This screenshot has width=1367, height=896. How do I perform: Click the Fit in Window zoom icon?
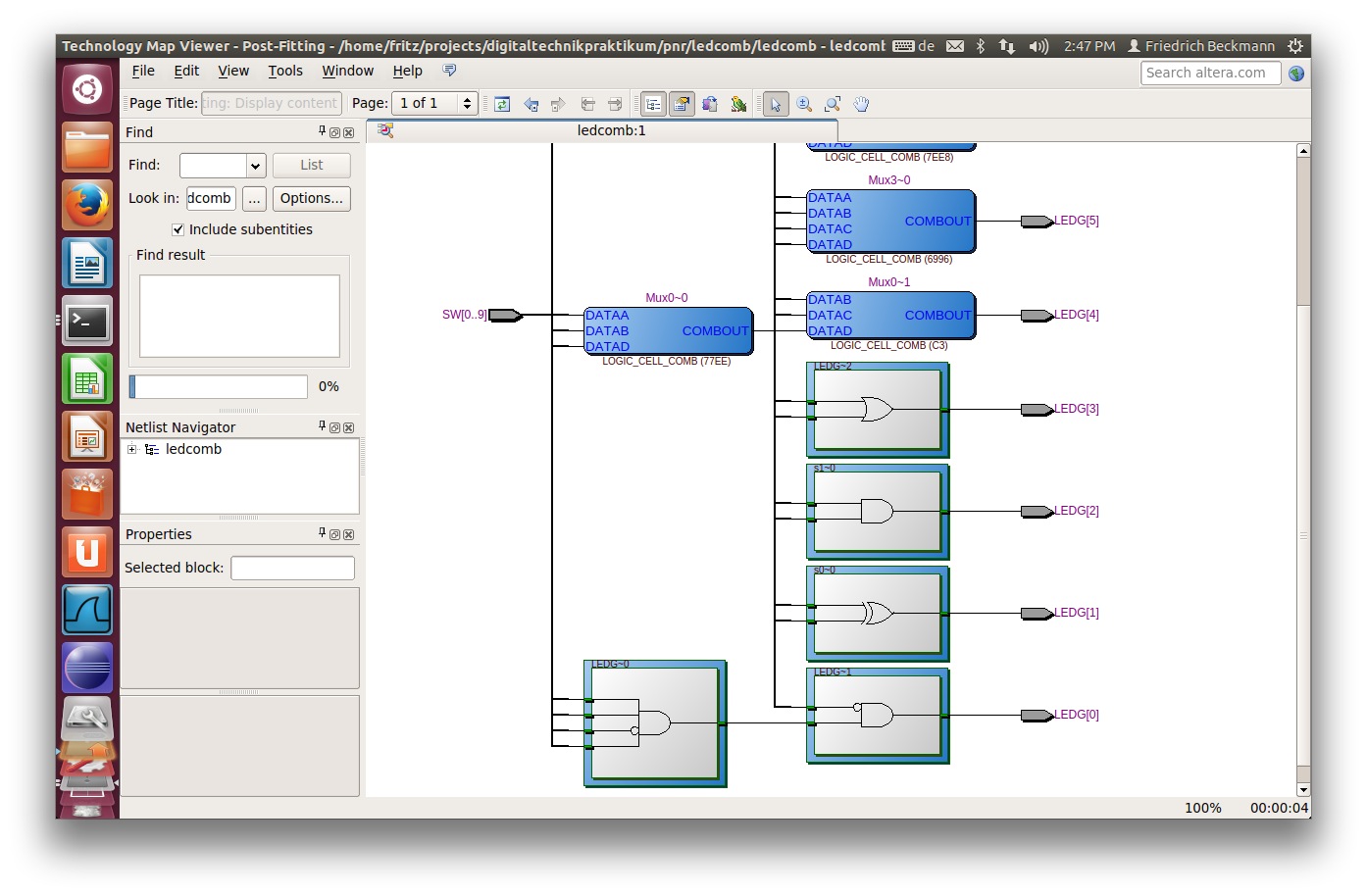coord(833,104)
